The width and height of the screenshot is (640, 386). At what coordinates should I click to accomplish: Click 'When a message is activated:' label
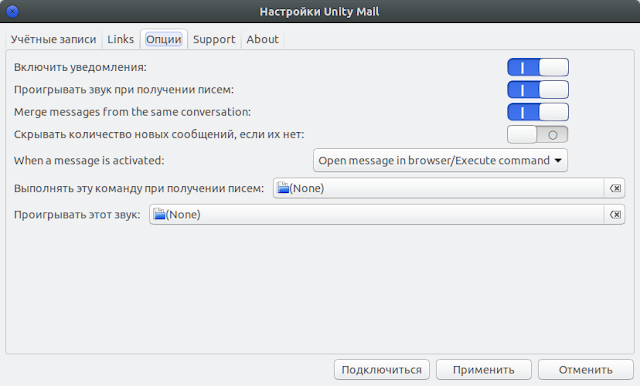(x=89, y=160)
